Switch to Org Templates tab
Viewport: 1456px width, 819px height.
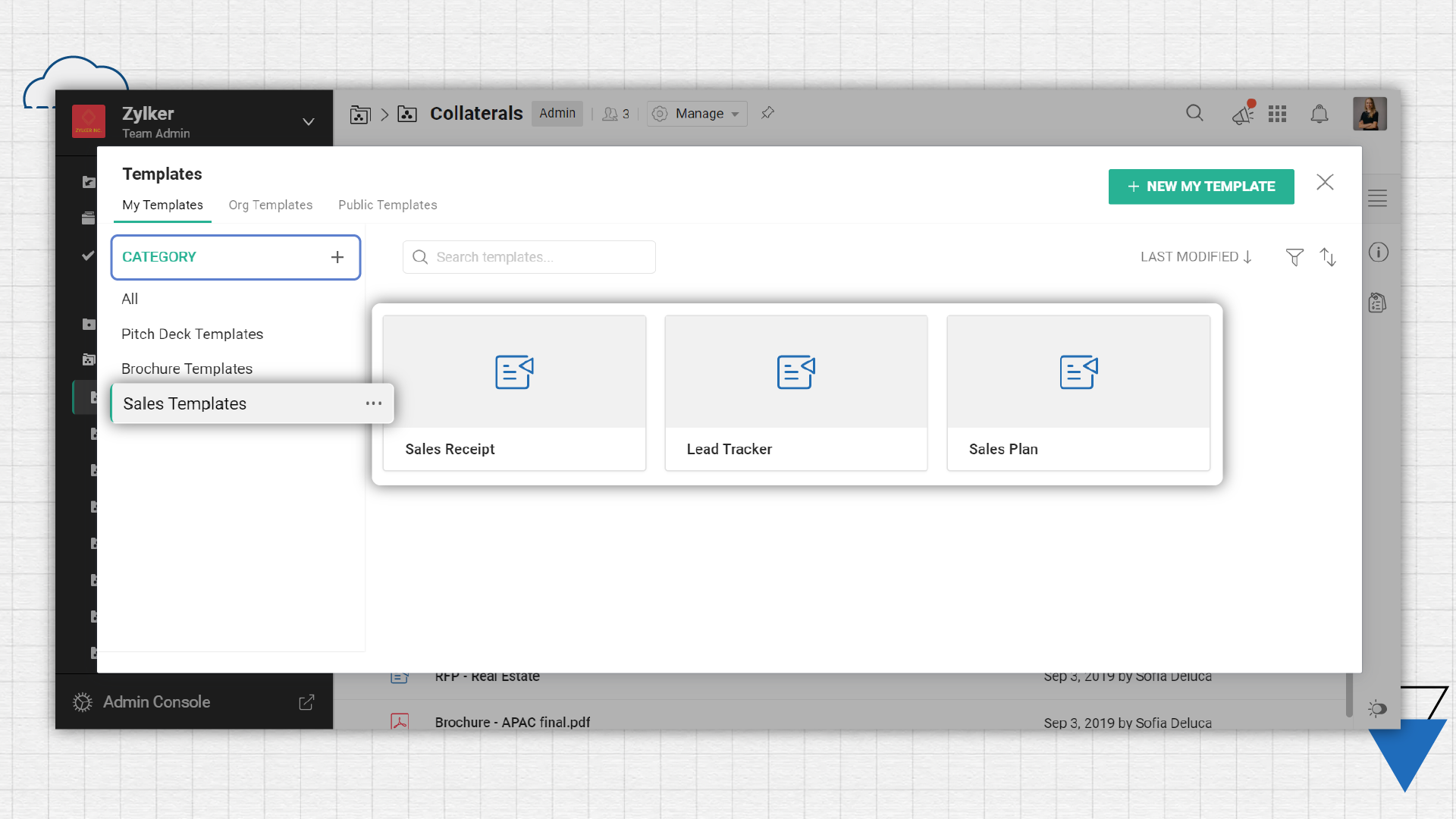tap(271, 205)
